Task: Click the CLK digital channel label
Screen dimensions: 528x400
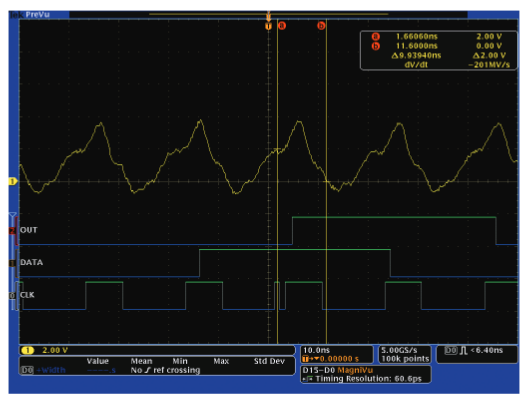Action: (27, 295)
